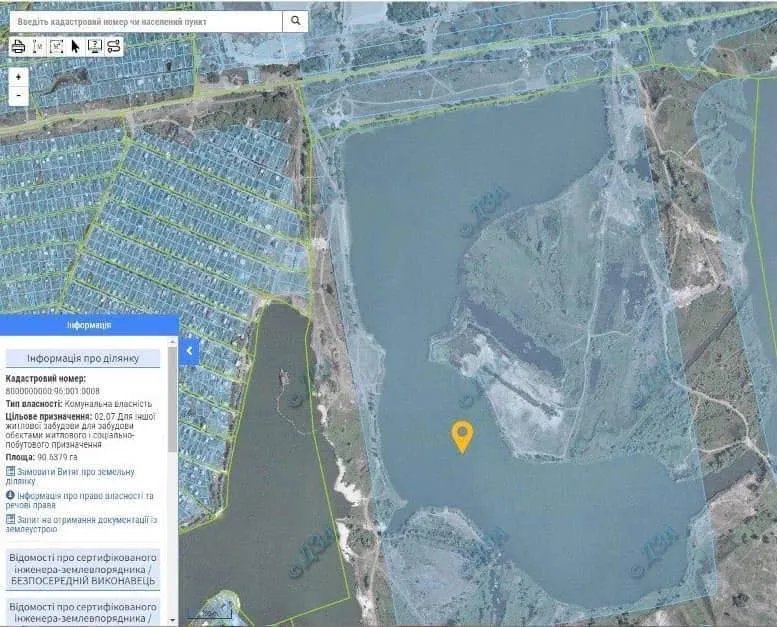Click the route path tool icon
The height and width of the screenshot is (627, 777).
113,46
